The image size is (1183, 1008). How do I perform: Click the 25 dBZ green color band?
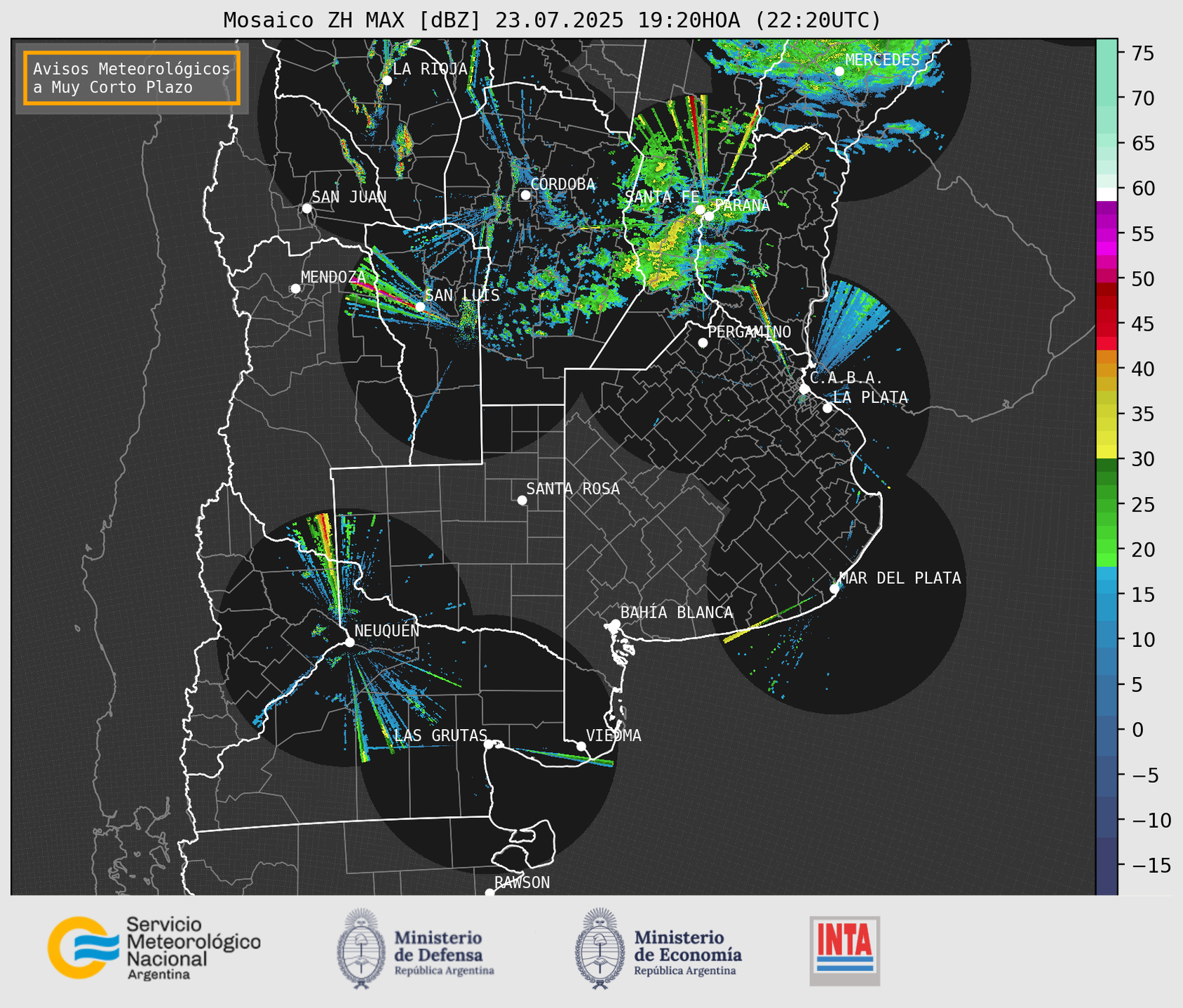point(1106,504)
